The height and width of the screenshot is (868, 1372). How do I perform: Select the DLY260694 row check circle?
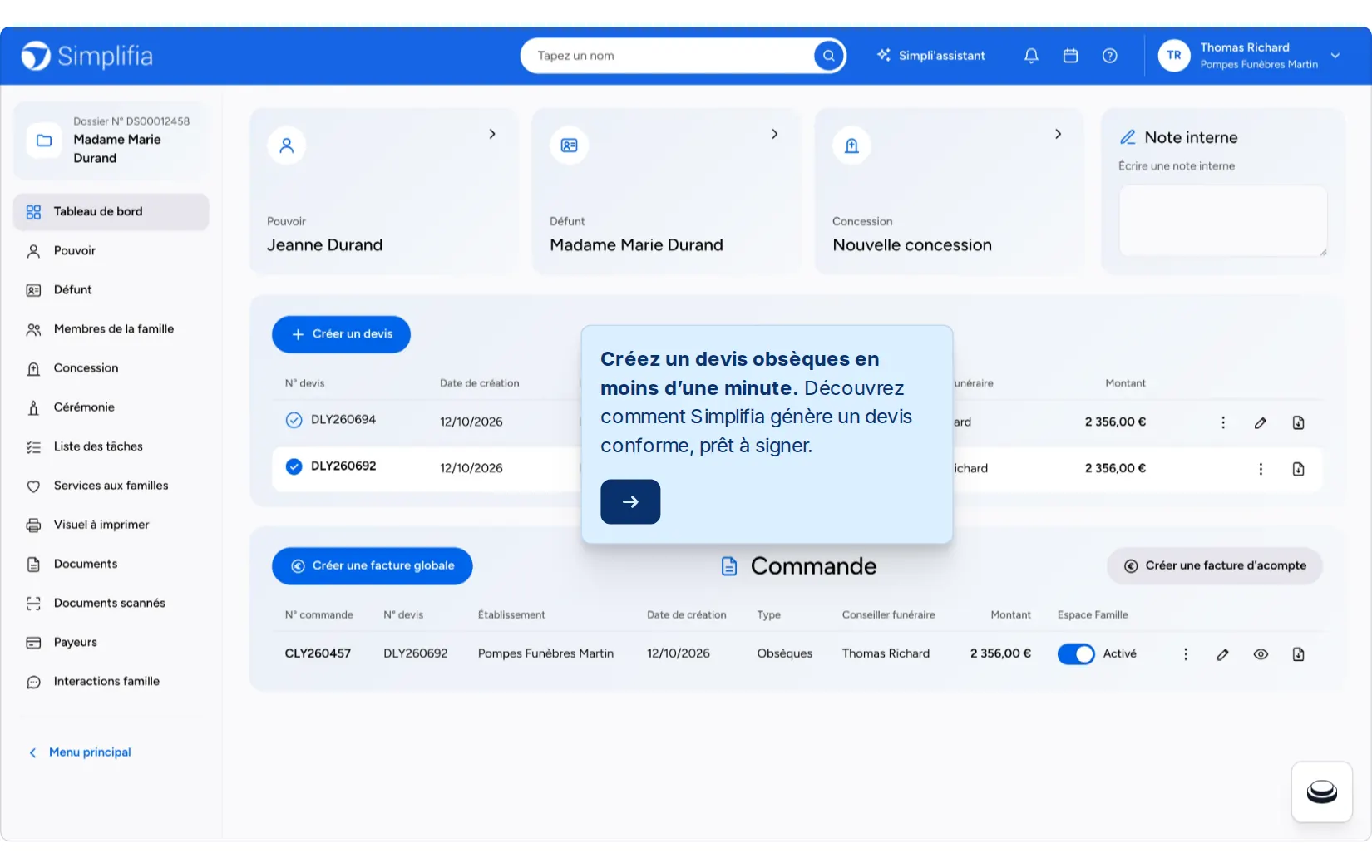pyautogui.click(x=294, y=420)
